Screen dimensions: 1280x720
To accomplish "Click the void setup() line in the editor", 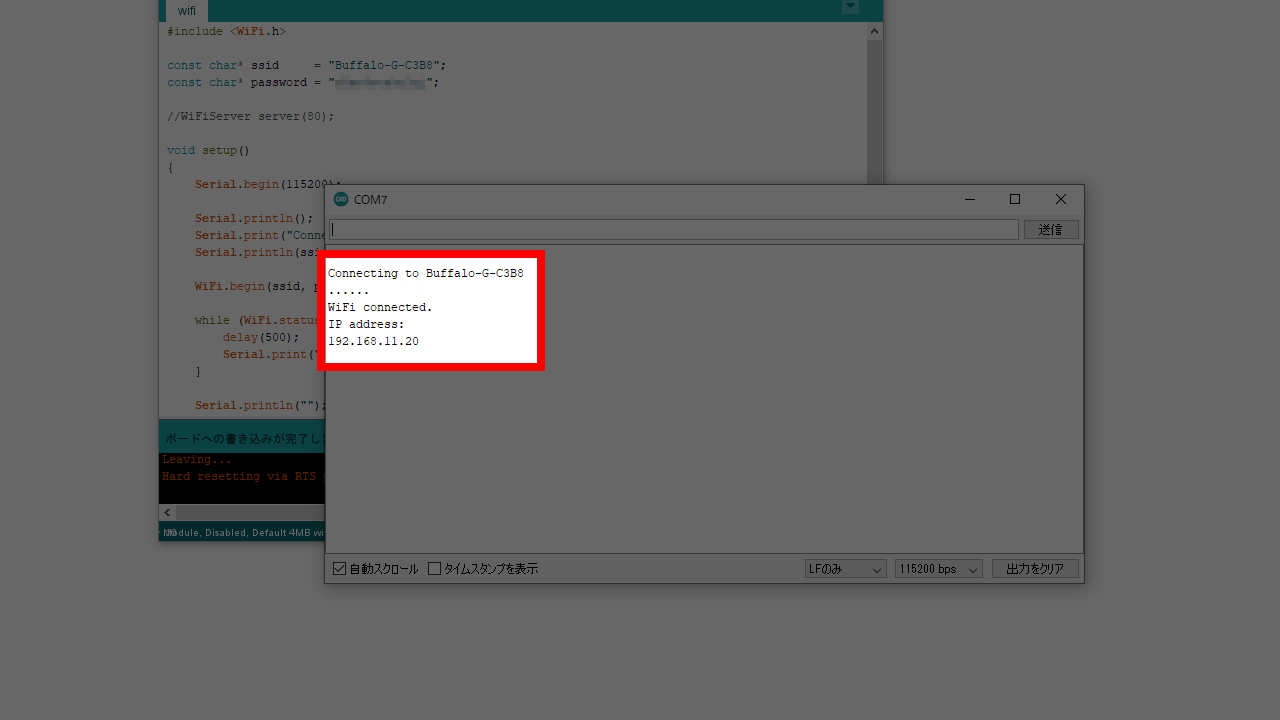I will pyautogui.click(x=208, y=151).
